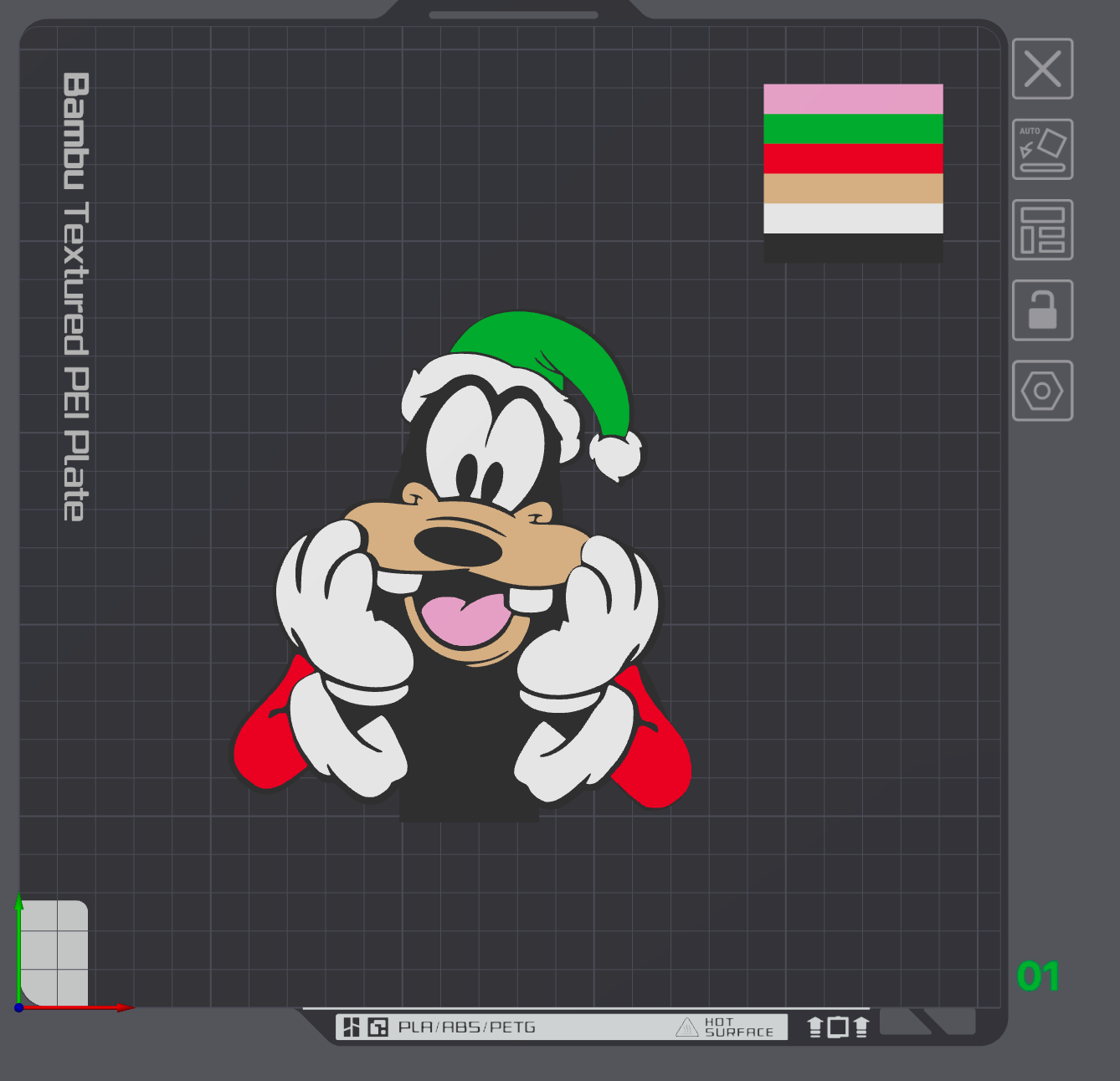1120x1081 pixels.
Task: Select the black filament swatch
Action: click(852, 247)
